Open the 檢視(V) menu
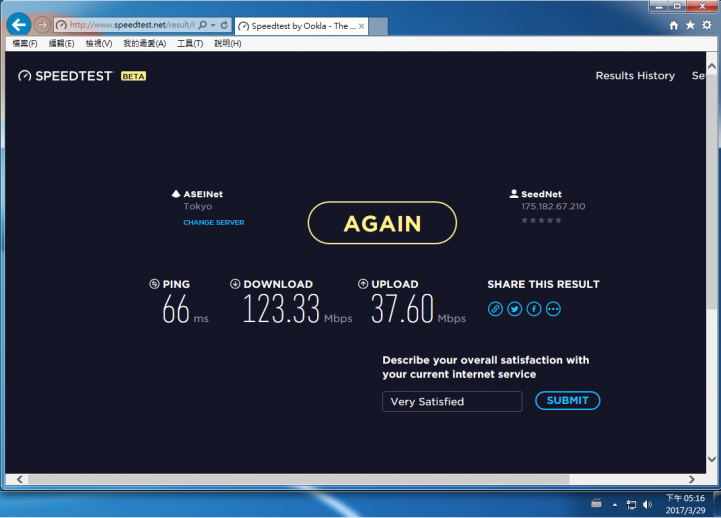This screenshot has width=721, height=518. click(99, 43)
